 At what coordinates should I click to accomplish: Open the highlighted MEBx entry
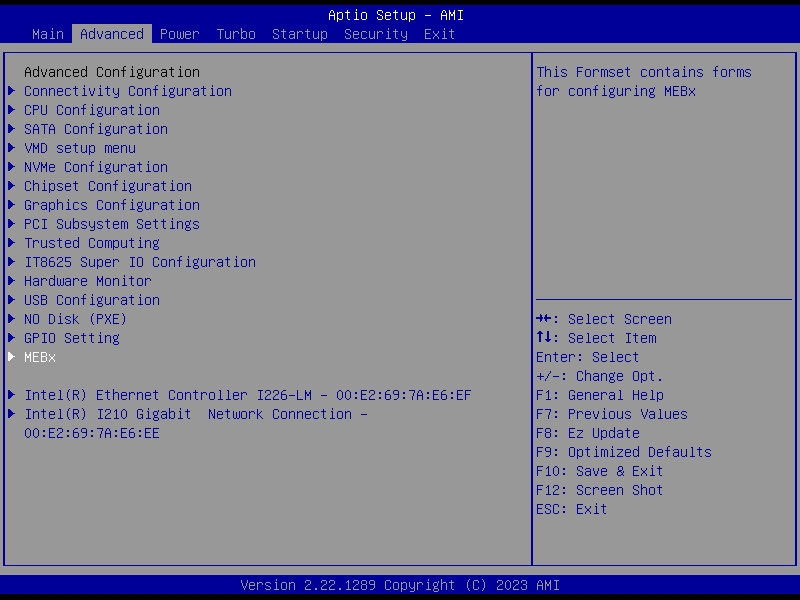pos(40,357)
